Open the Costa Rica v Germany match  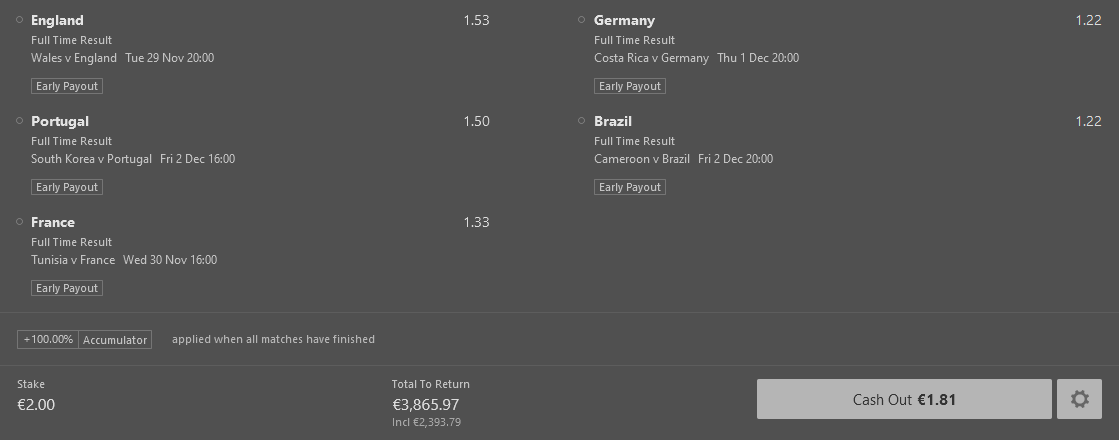pyautogui.click(x=651, y=58)
